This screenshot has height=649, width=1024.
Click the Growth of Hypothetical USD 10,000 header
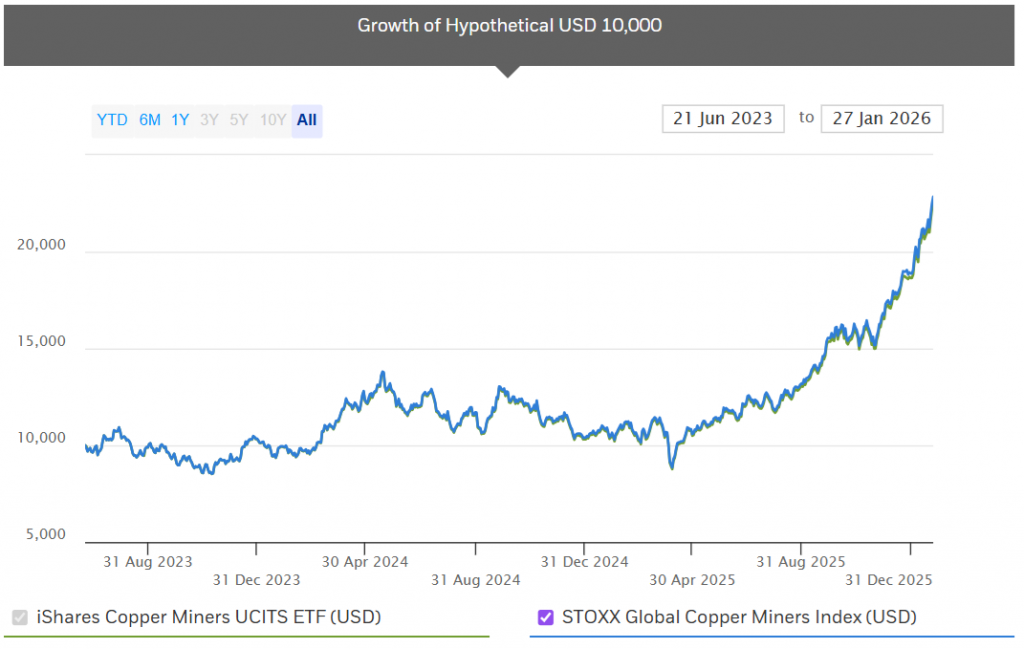[510, 26]
